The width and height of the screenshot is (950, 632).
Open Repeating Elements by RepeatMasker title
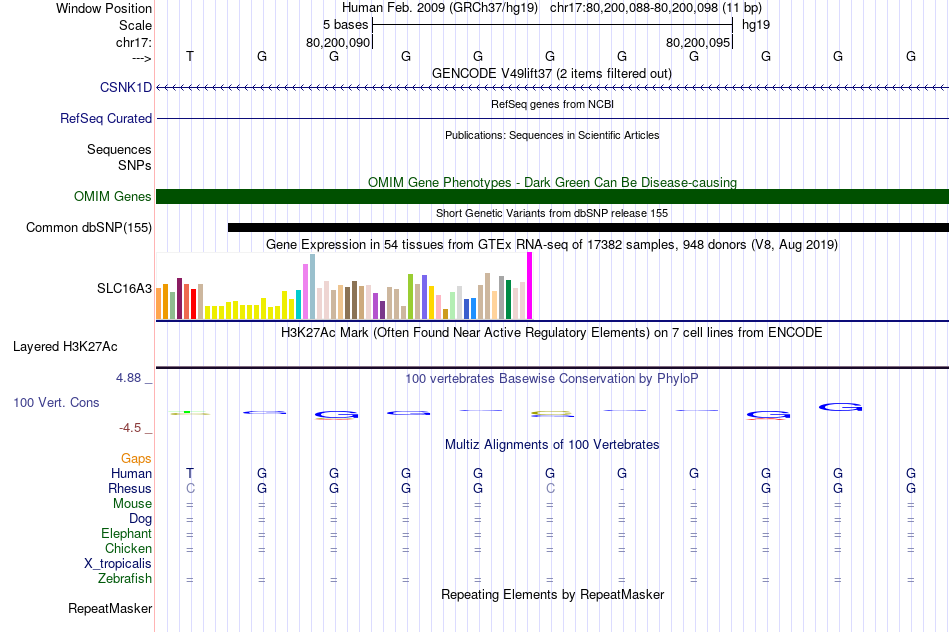click(552, 595)
